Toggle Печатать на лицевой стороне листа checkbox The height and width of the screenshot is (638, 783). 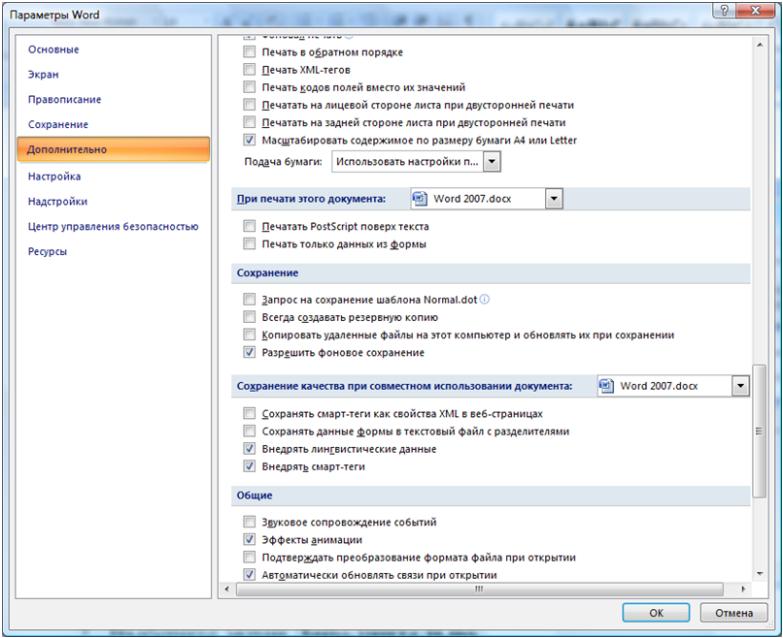click(x=249, y=105)
